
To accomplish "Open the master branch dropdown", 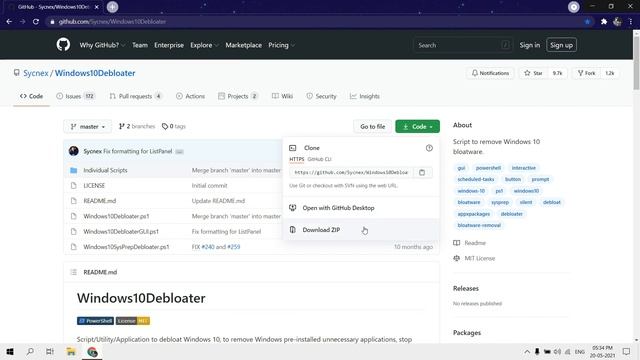I will point(88,127).
